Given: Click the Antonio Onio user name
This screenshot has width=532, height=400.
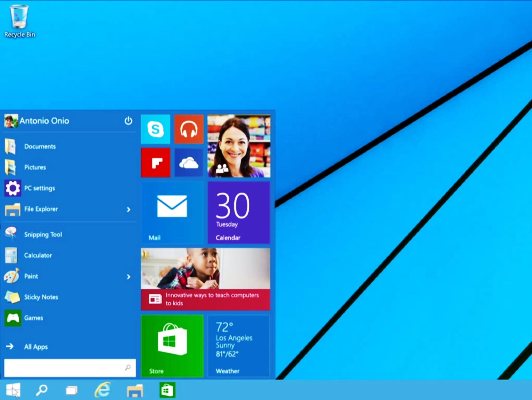Looking at the screenshot, I should coord(44,121).
